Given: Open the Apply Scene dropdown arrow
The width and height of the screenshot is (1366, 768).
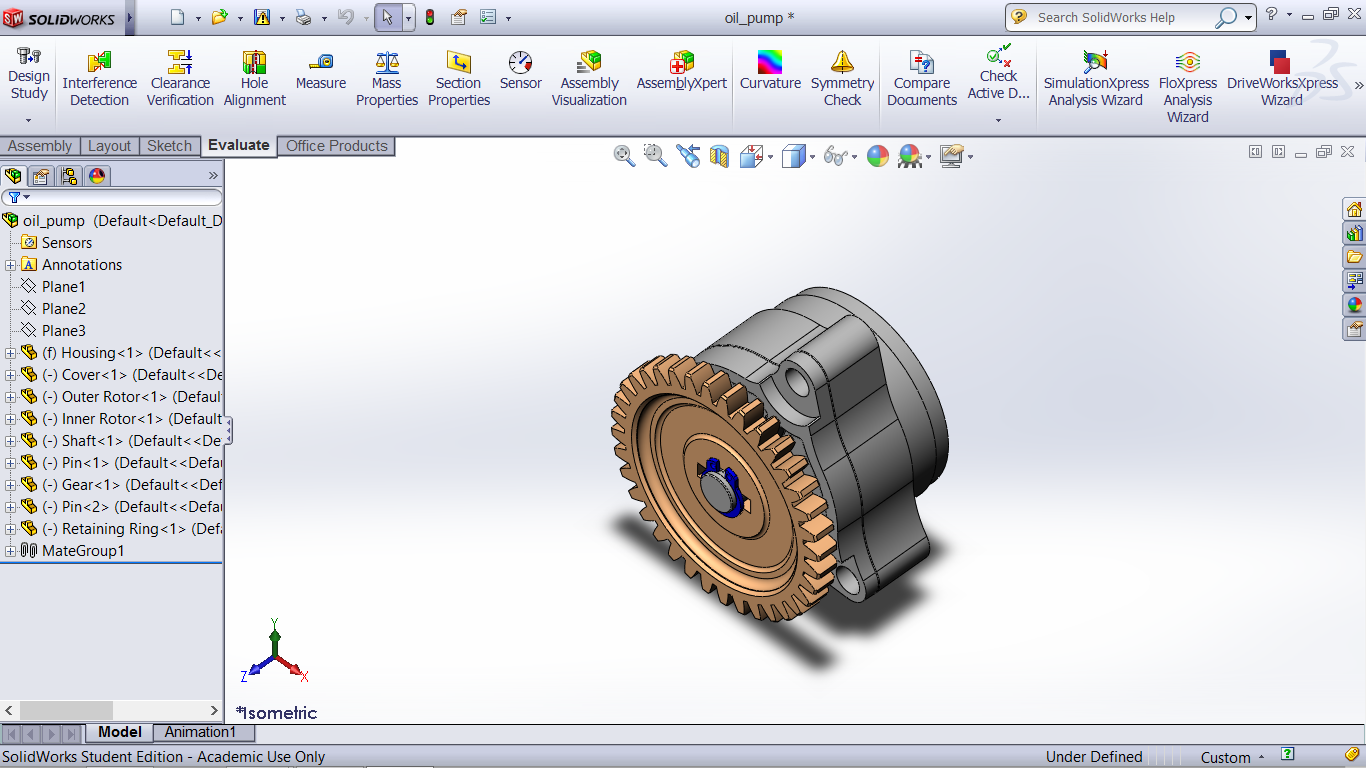Looking at the screenshot, I should (x=929, y=157).
